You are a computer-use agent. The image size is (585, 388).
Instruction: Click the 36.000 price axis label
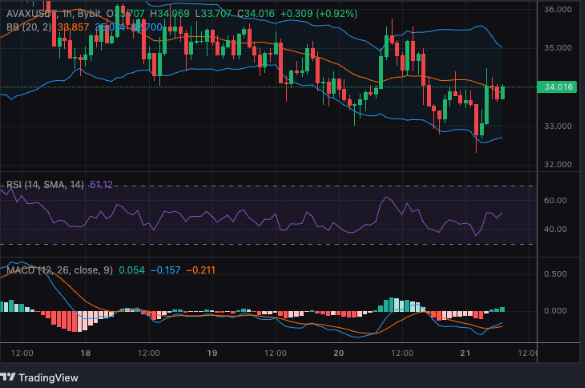click(558, 9)
